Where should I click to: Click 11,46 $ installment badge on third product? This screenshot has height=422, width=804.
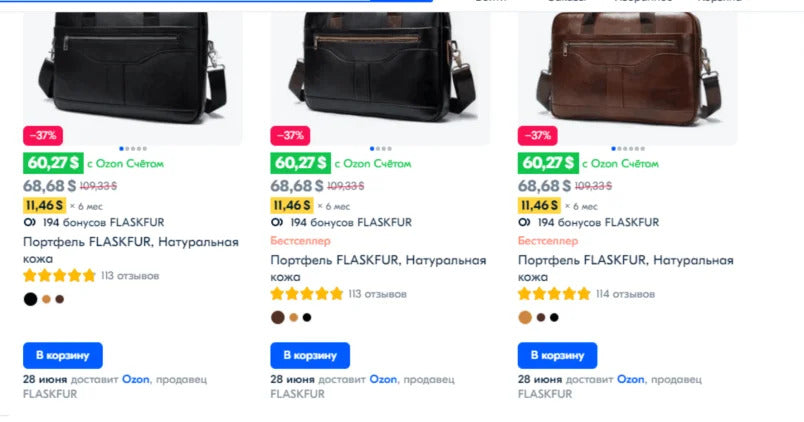[539, 206]
